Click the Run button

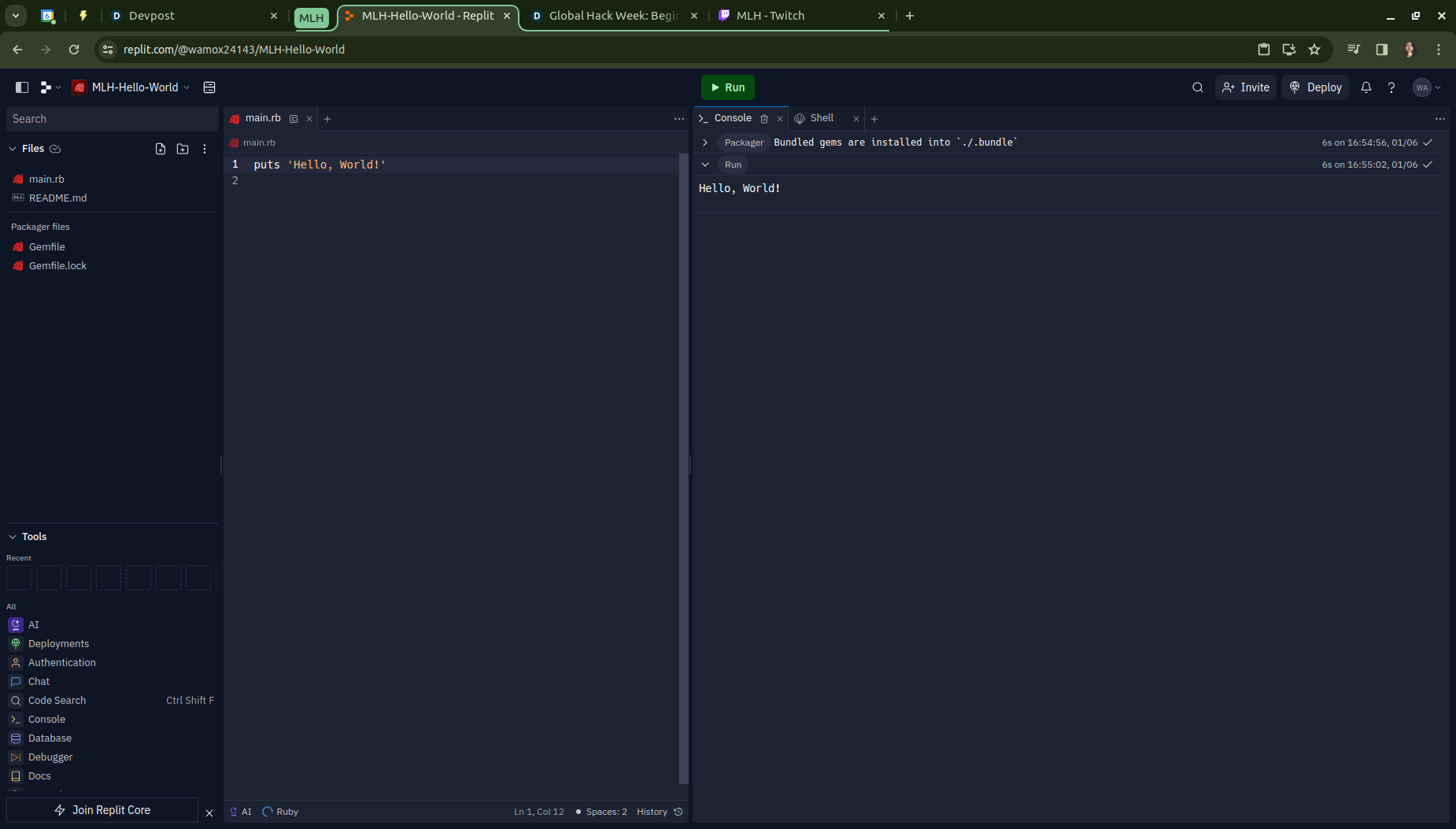coord(728,87)
